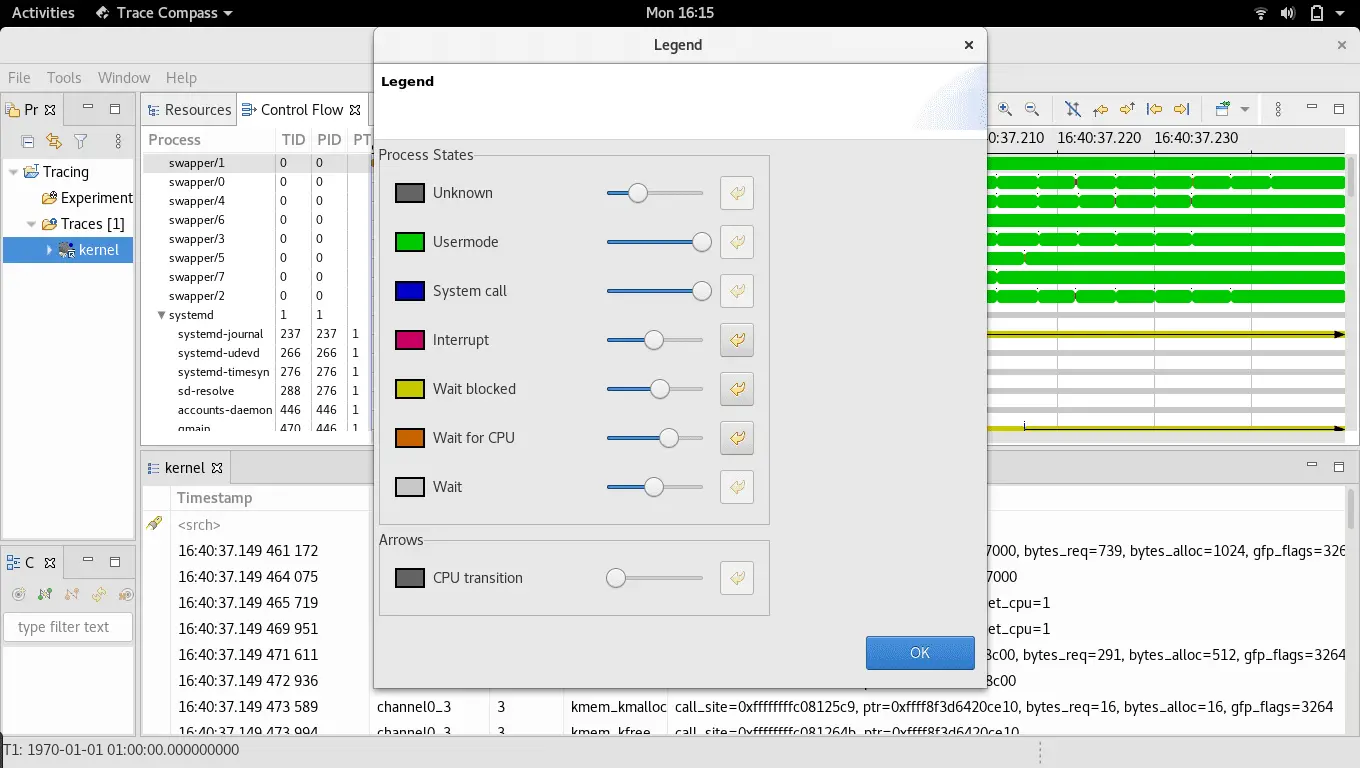Screen dimensions: 1360x768
Task: Collapse the Traces [1] folder node
Action: pos(32,224)
